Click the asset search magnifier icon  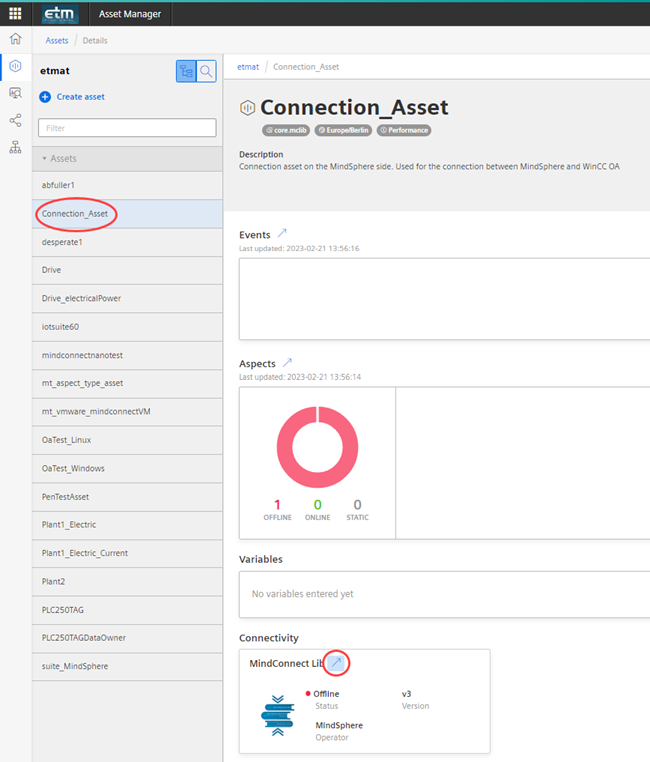pos(206,71)
